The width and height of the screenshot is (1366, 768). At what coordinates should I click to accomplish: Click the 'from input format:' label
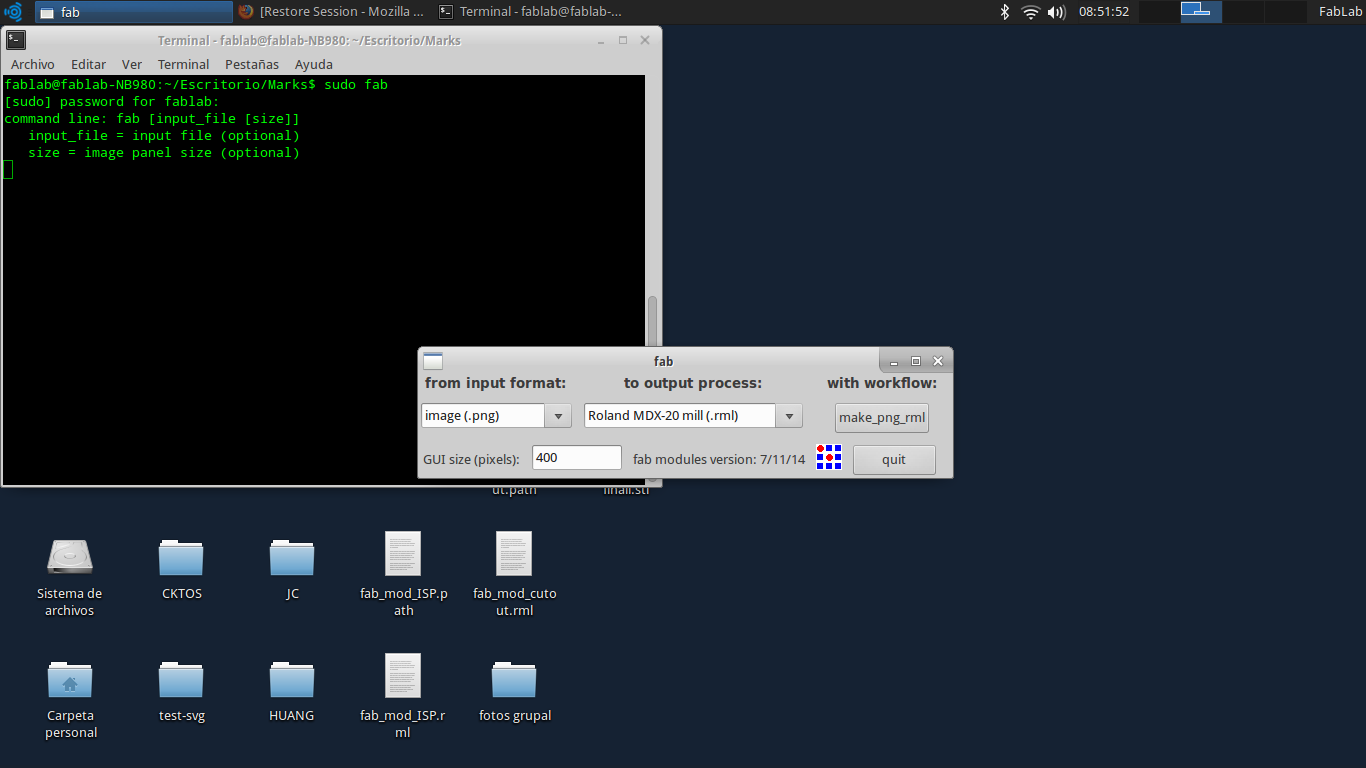point(495,383)
